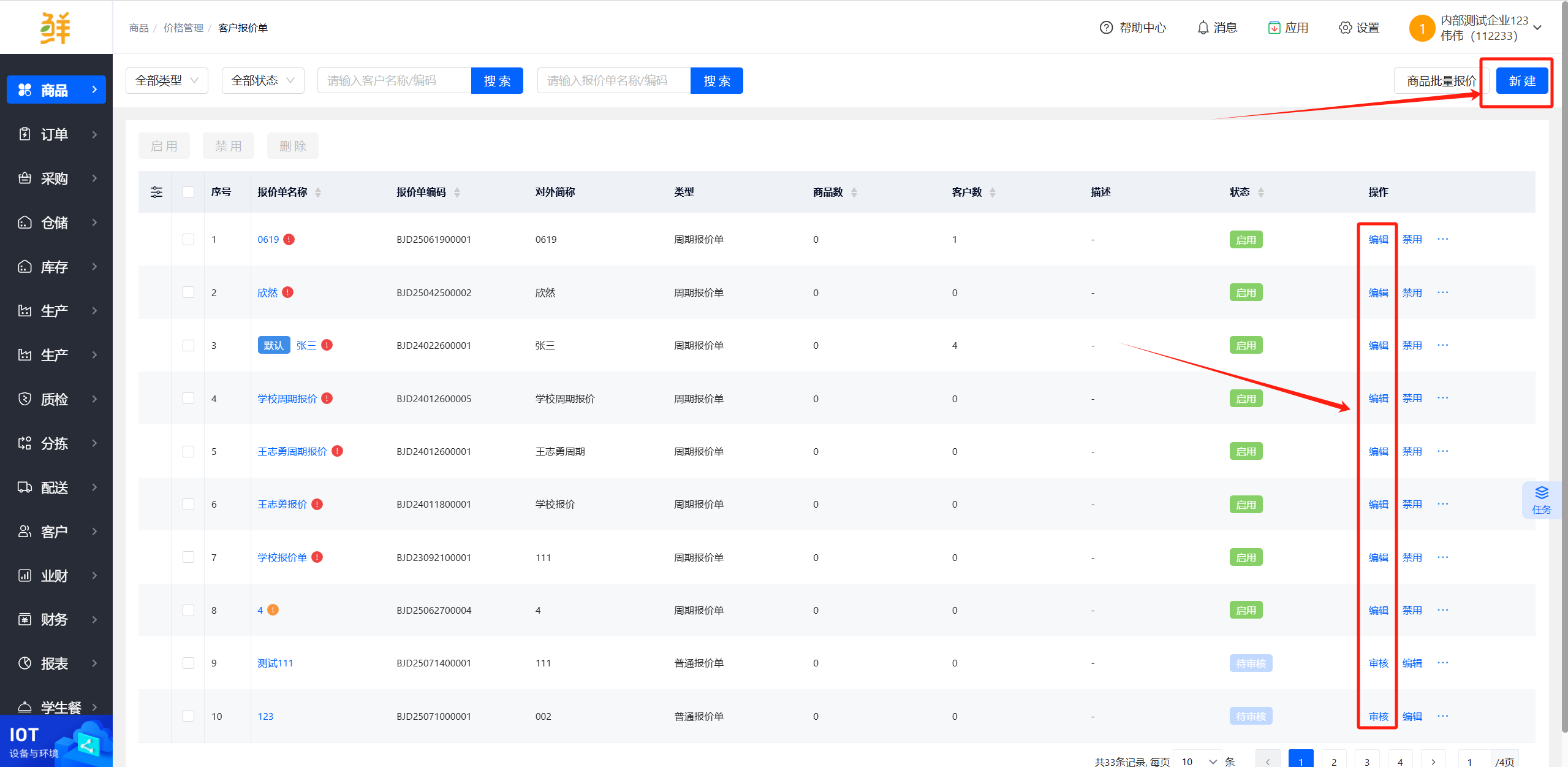
Task: Open more actions for row 0619
Action: point(1443,239)
